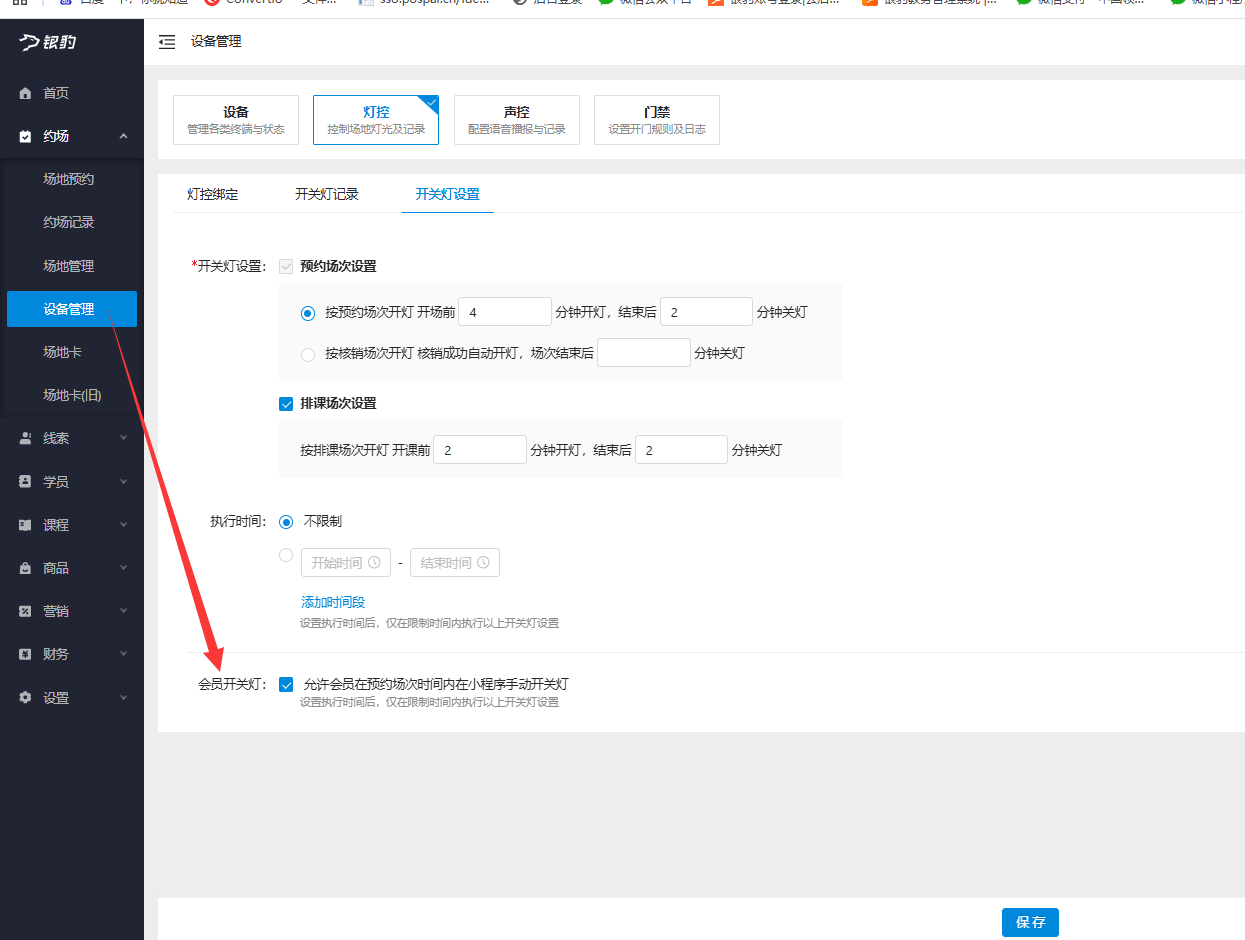This screenshot has height=940, width=1245.
Task: Switch to the 声控 tab
Action: 517,119
